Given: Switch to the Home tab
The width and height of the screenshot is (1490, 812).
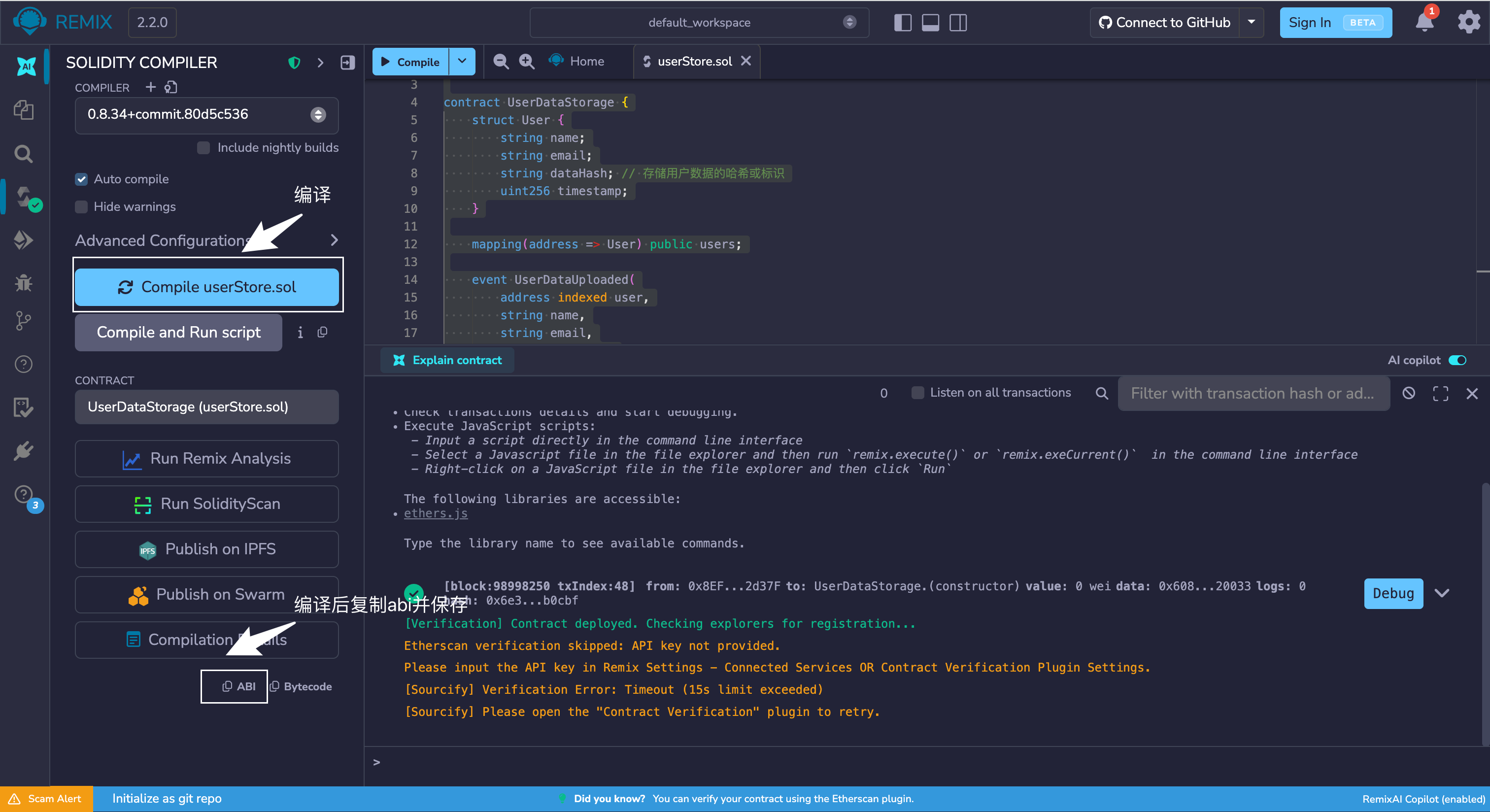Looking at the screenshot, I should point(577,61).
